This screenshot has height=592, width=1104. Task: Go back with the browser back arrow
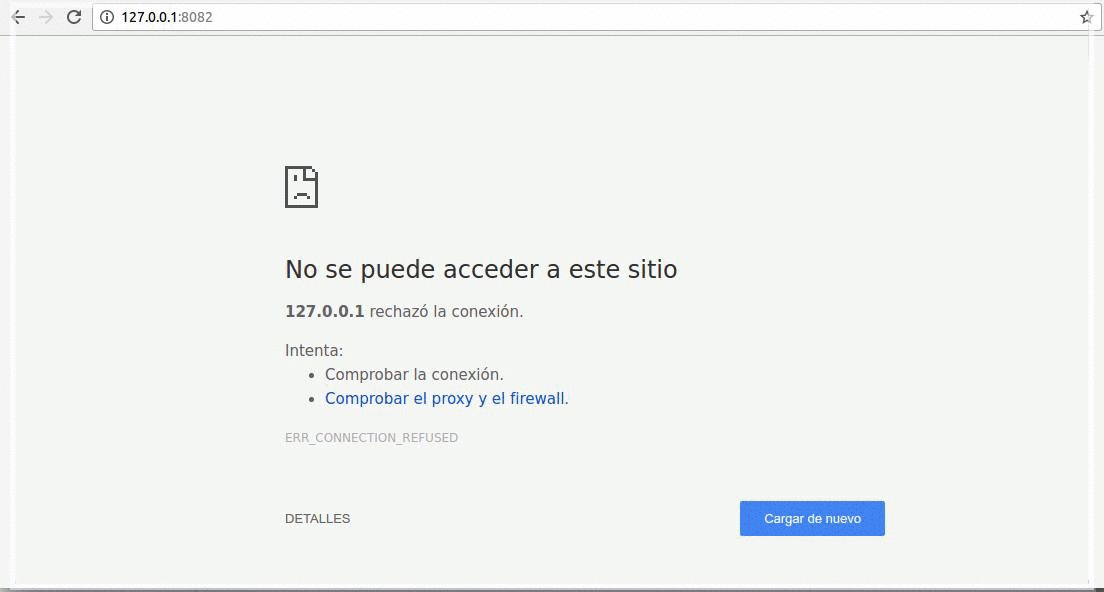click(18, 17)
